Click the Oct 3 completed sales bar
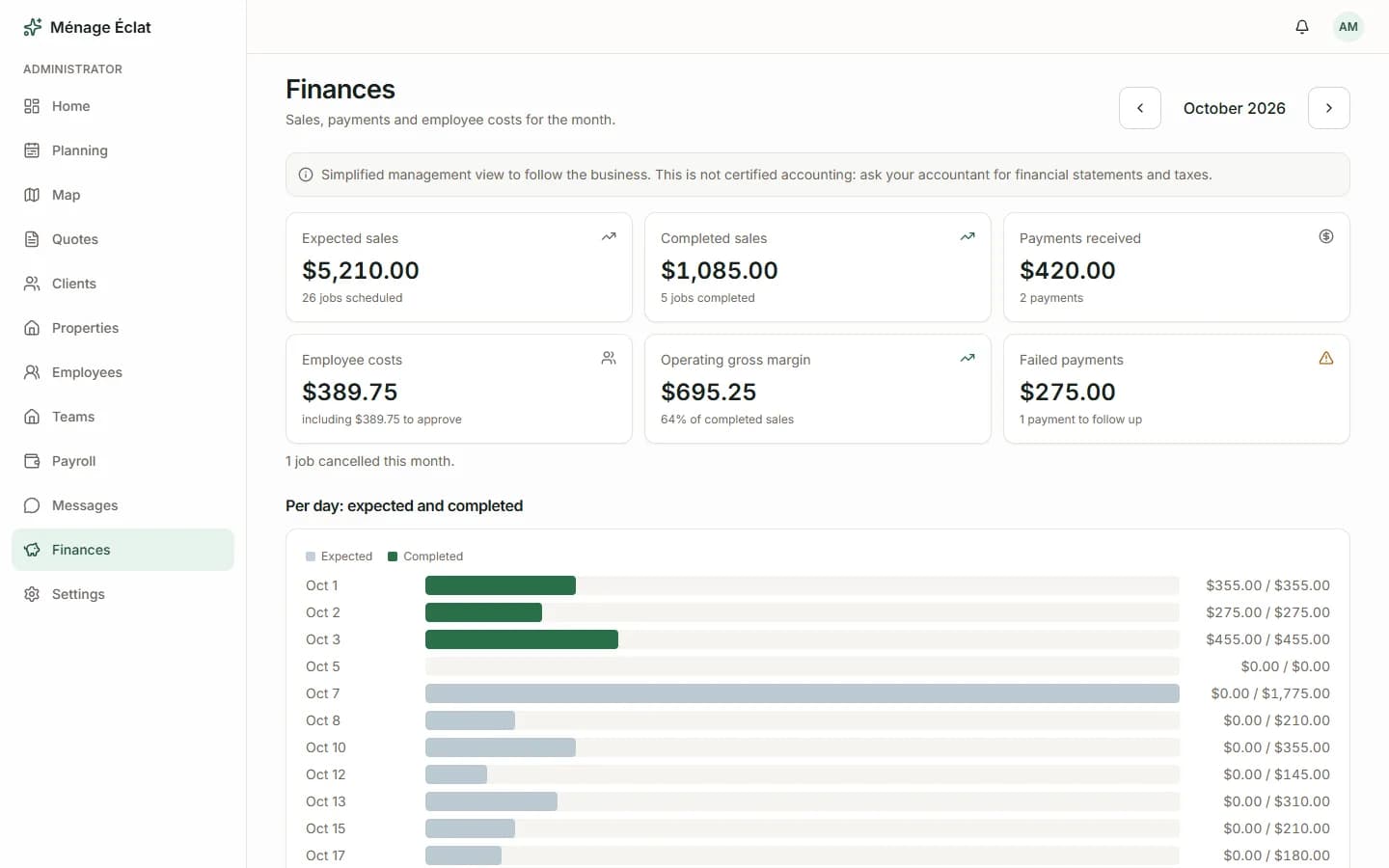The width and height of the screenshot is (1389, 868). (x=522, y=639)
